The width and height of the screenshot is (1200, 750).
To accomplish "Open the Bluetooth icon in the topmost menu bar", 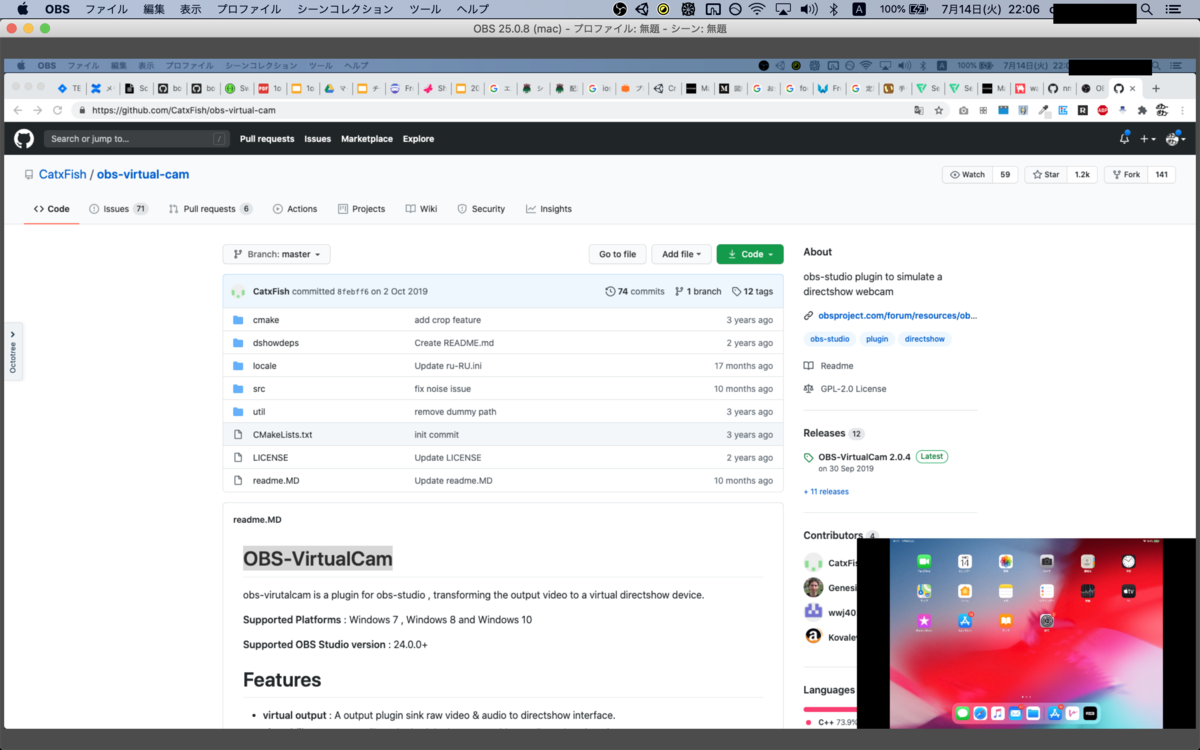I will pyautogui.click(x=833, y=9).
